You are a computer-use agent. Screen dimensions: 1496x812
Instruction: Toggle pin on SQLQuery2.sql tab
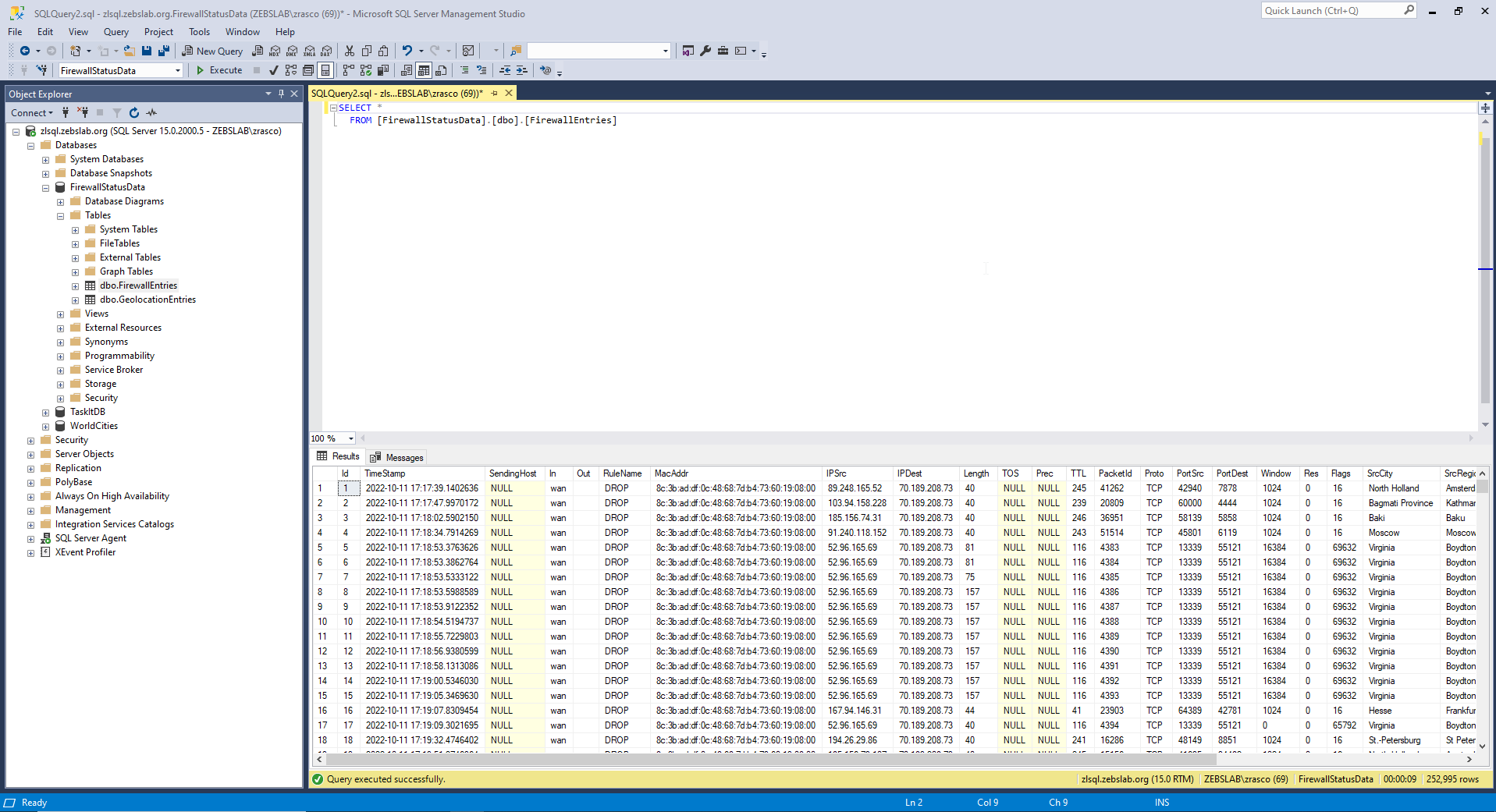coord(494,93)
